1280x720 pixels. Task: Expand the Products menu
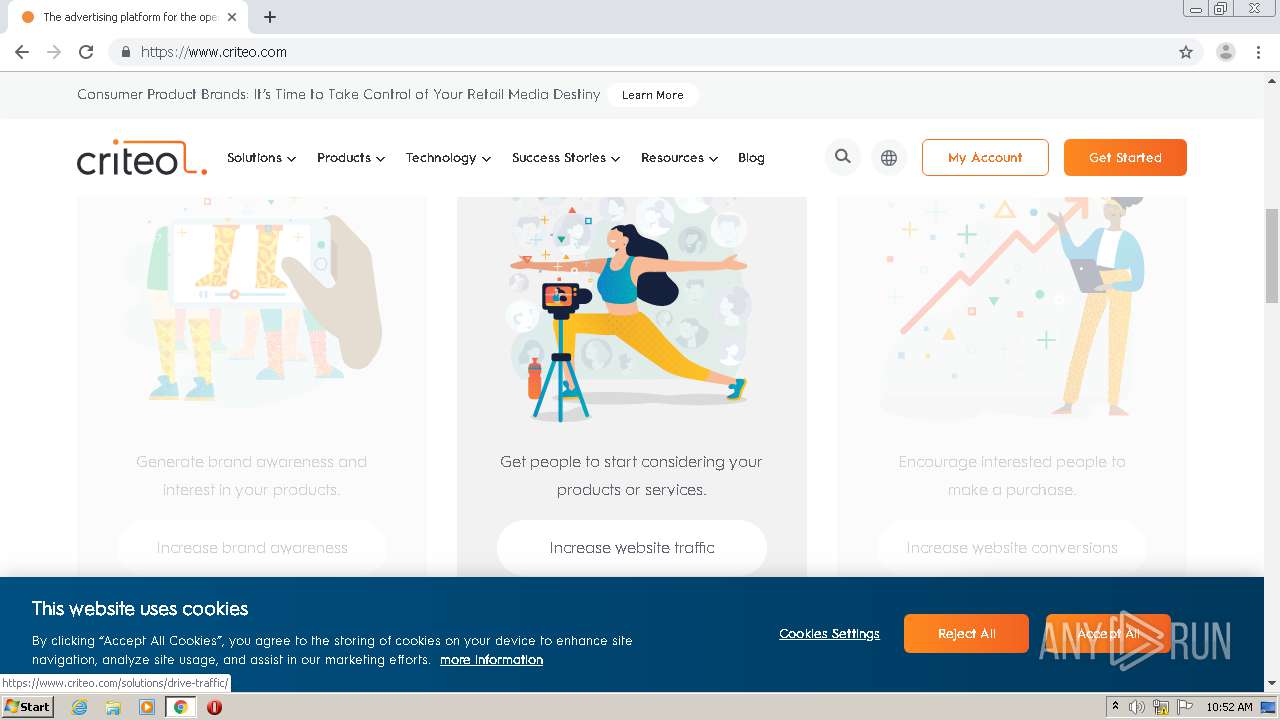(x=351, y=158)
